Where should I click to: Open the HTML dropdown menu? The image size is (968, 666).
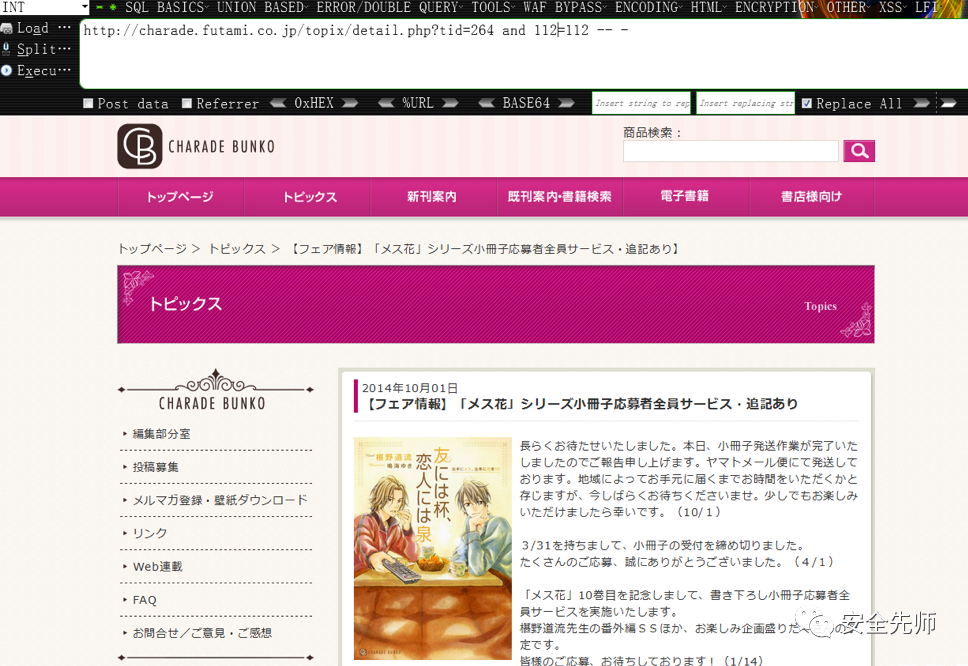pyautogui.click(x=709, y=7)
